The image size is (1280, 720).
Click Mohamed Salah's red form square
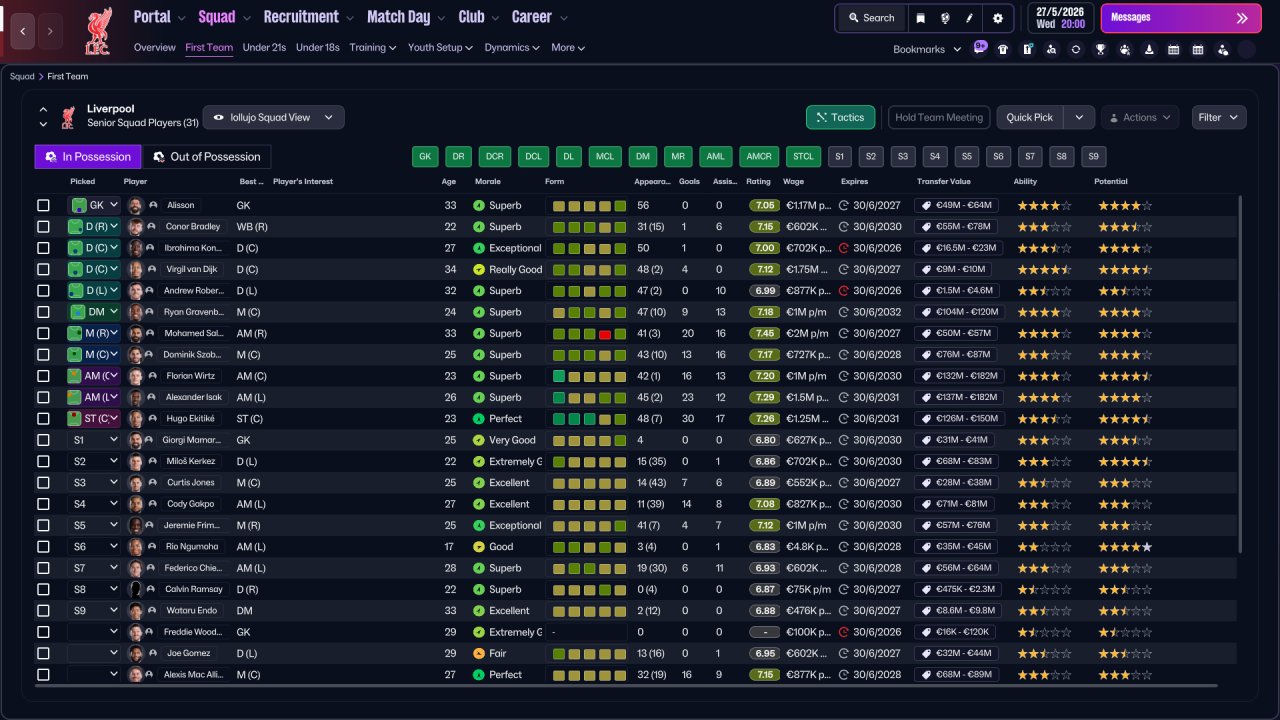pos(605,334)
